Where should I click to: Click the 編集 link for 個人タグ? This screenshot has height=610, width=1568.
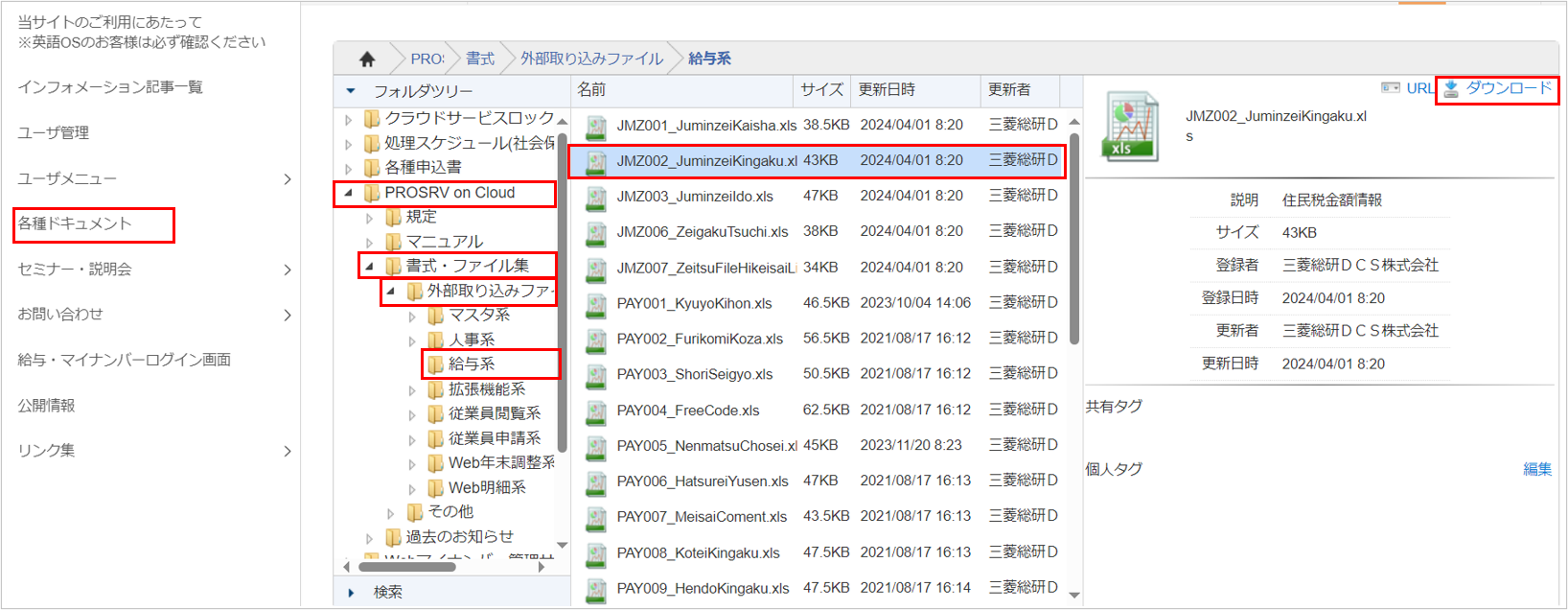(1537, 469)
